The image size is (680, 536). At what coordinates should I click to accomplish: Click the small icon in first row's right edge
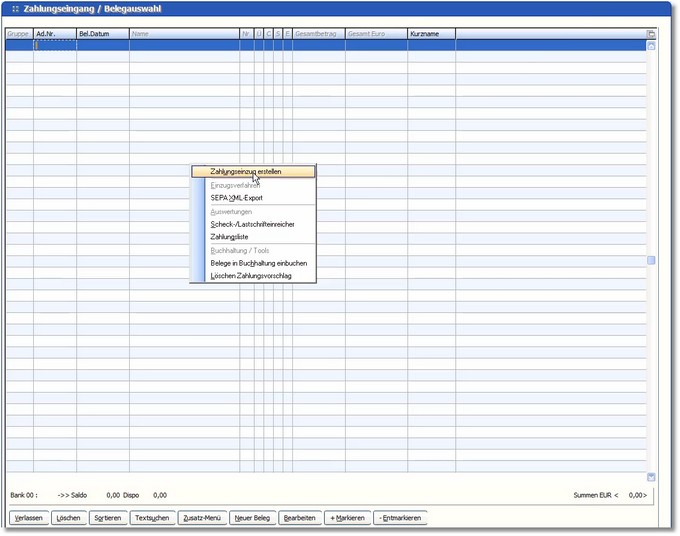tap(652, 46)
